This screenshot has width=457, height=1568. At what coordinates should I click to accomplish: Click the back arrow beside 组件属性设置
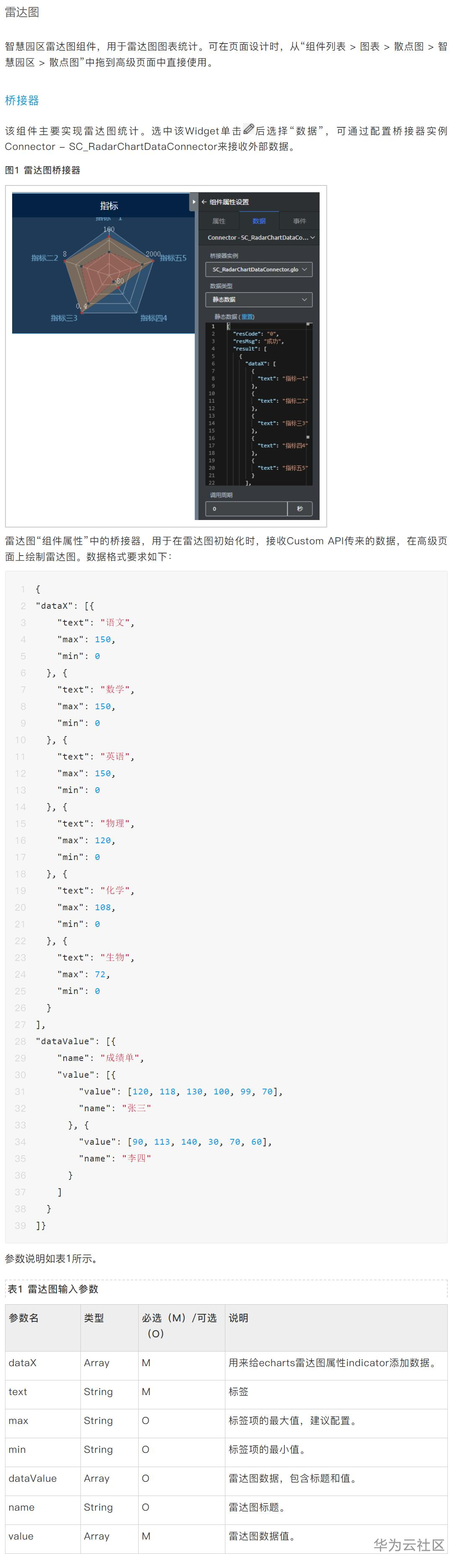204,202
